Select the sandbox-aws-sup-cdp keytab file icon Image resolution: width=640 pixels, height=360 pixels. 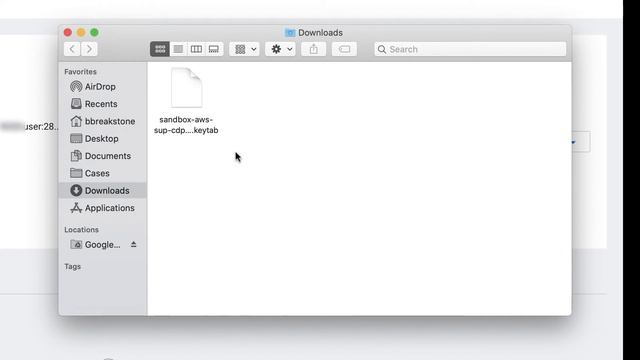coord(187,88)
